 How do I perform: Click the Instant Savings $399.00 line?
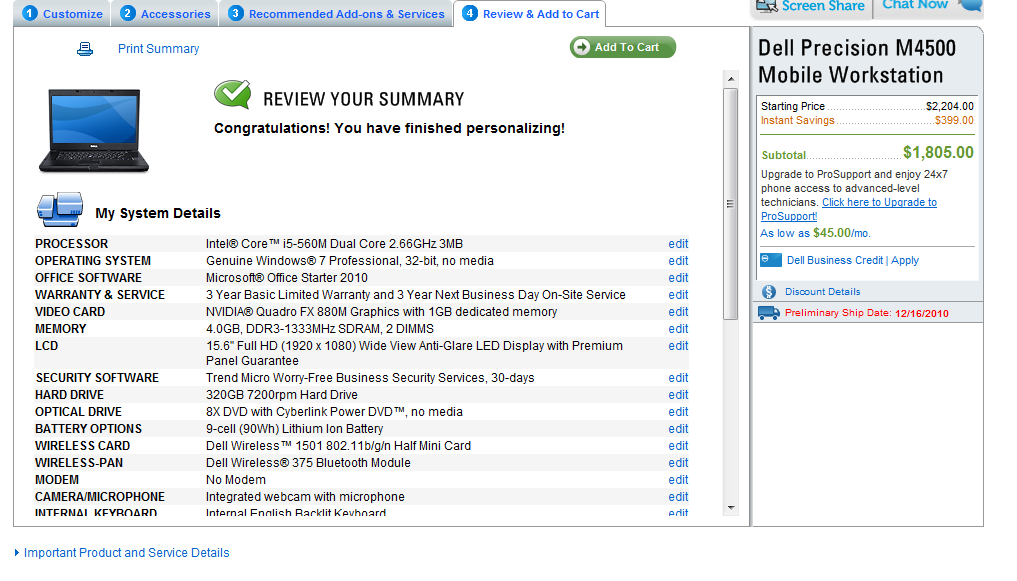pyautogui.click(x=867, y=121)
